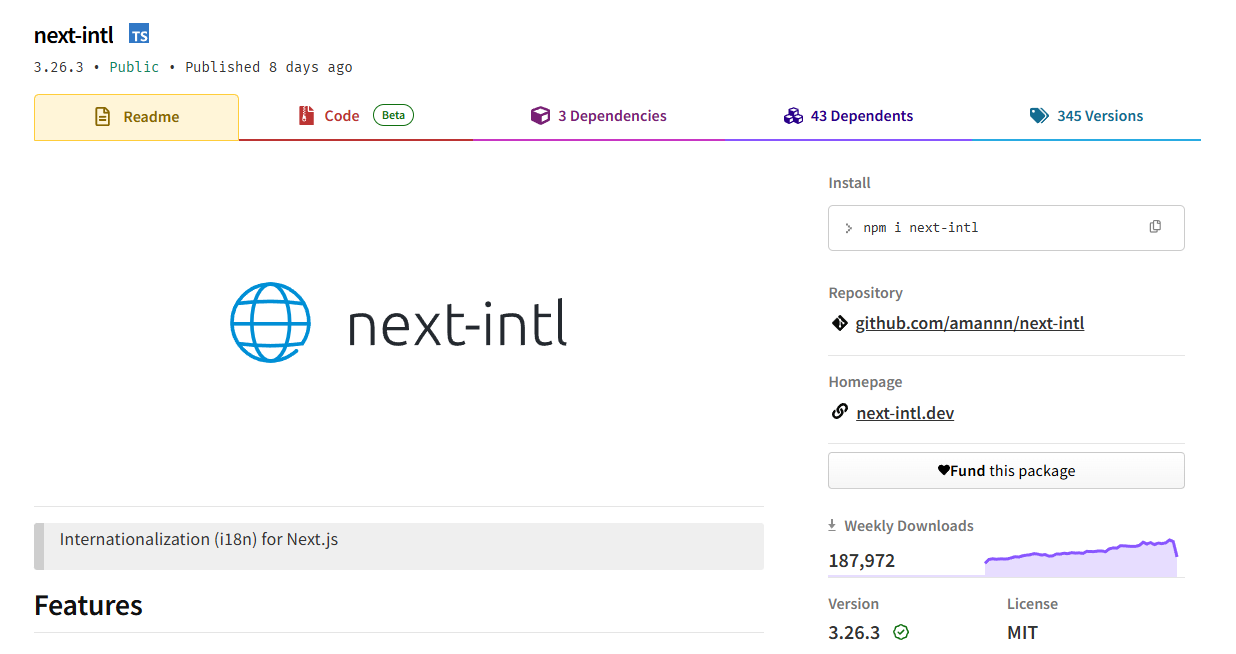Click the blue next-intl globe logo

pos(270,322)
